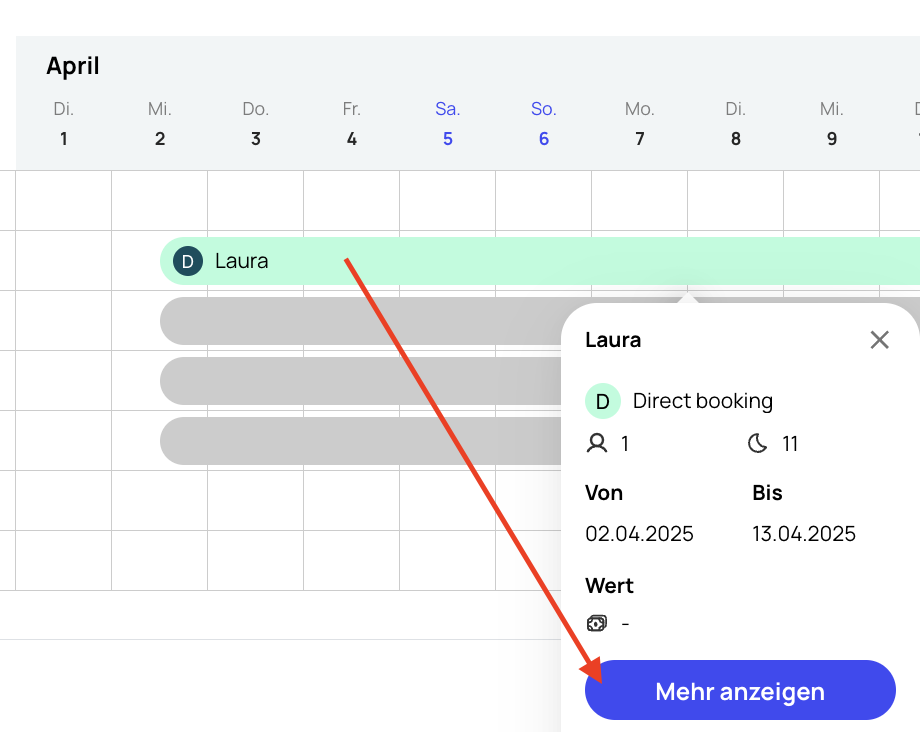The width and height of the screenshot is (920, 732).
Task: Click the green D Direct booking icon
Action: [x=602, y=401]
